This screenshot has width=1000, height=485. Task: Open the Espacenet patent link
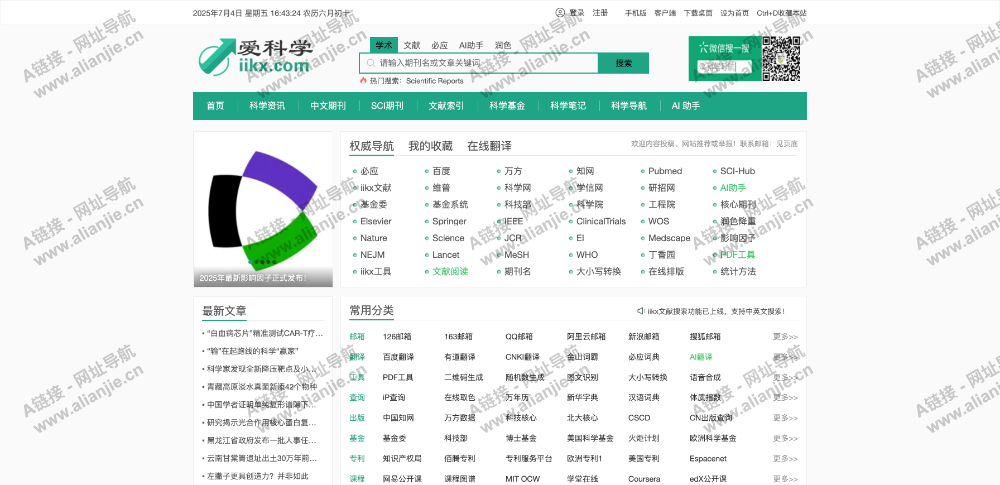pyautogui.click(x=708, y=458)
